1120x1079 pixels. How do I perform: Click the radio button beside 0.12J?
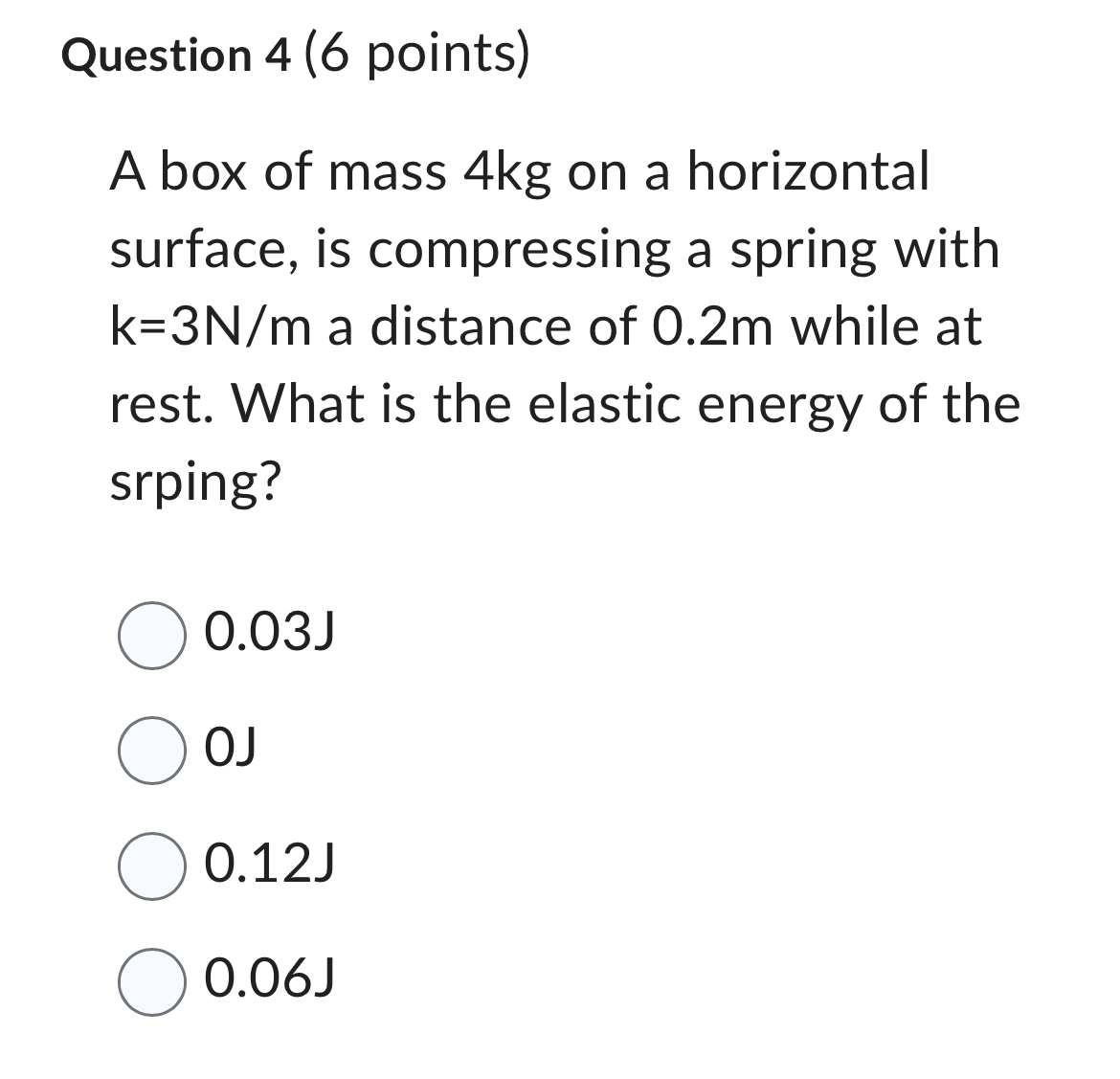[x=150, y=866]
